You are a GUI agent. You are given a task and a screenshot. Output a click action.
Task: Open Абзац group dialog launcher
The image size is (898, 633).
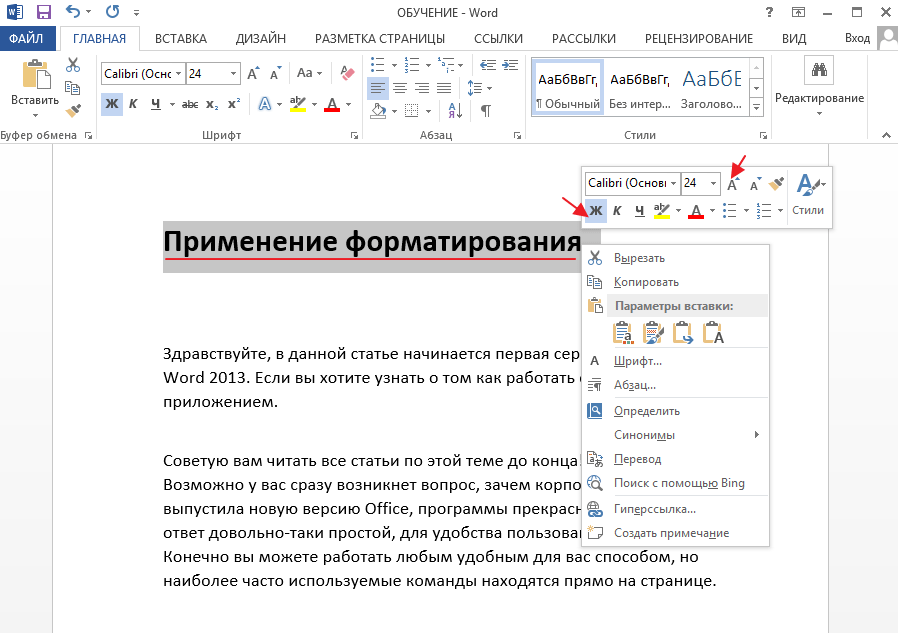517,136
